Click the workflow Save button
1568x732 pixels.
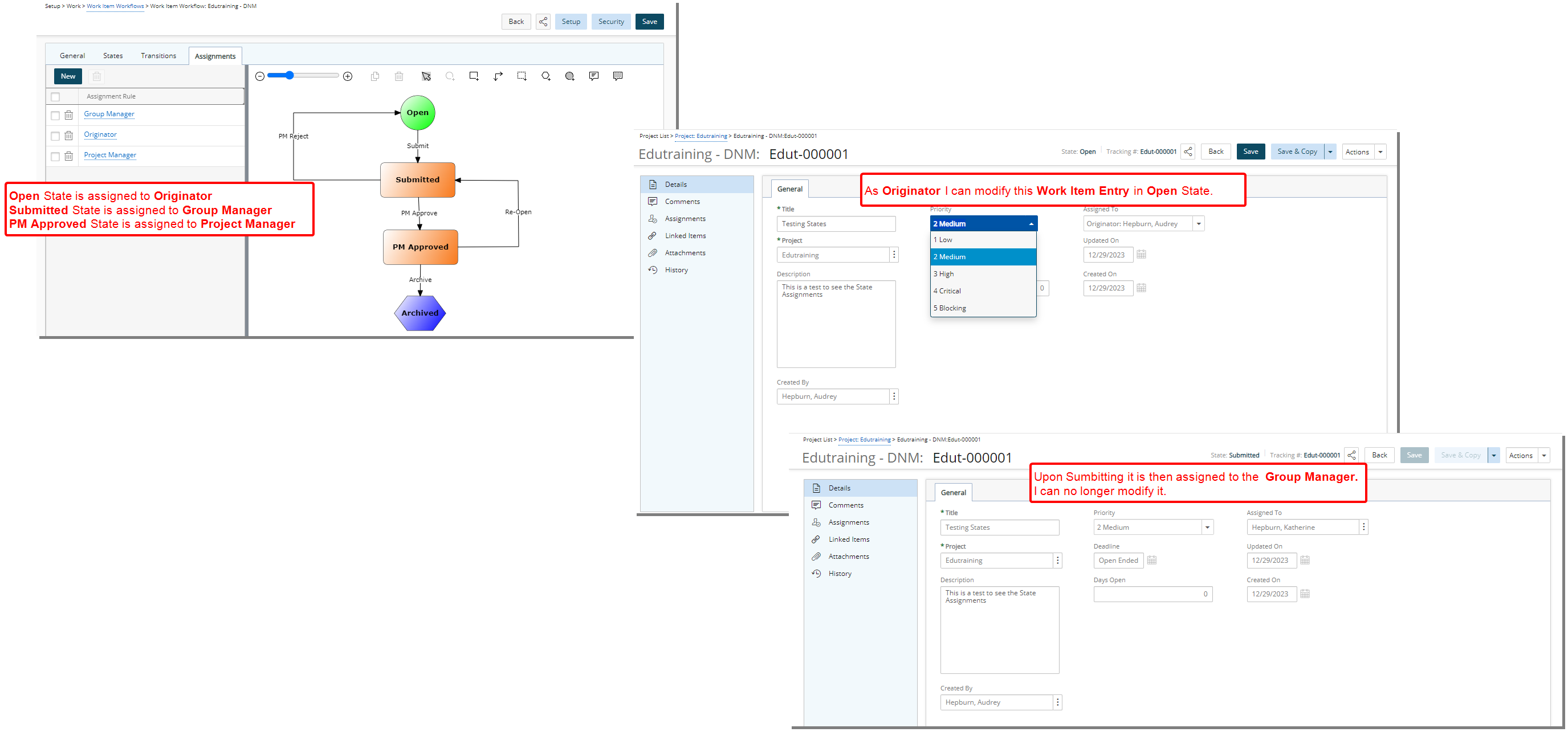click(649, 22)
